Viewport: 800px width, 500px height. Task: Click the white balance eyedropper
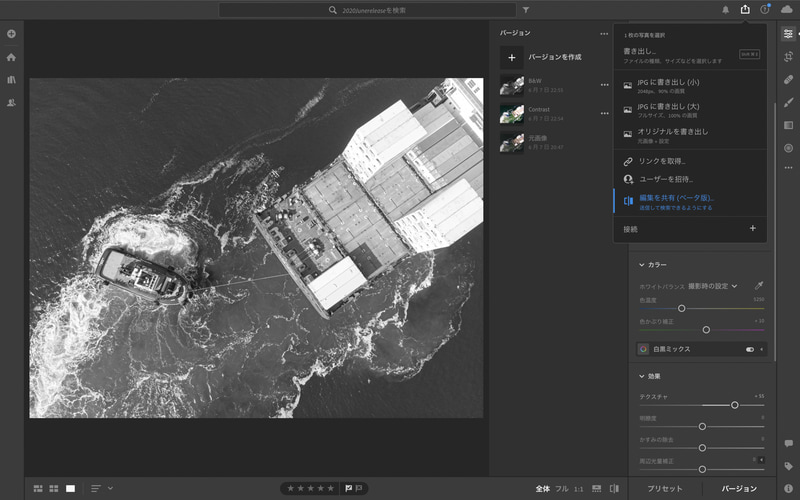[758, 286]
